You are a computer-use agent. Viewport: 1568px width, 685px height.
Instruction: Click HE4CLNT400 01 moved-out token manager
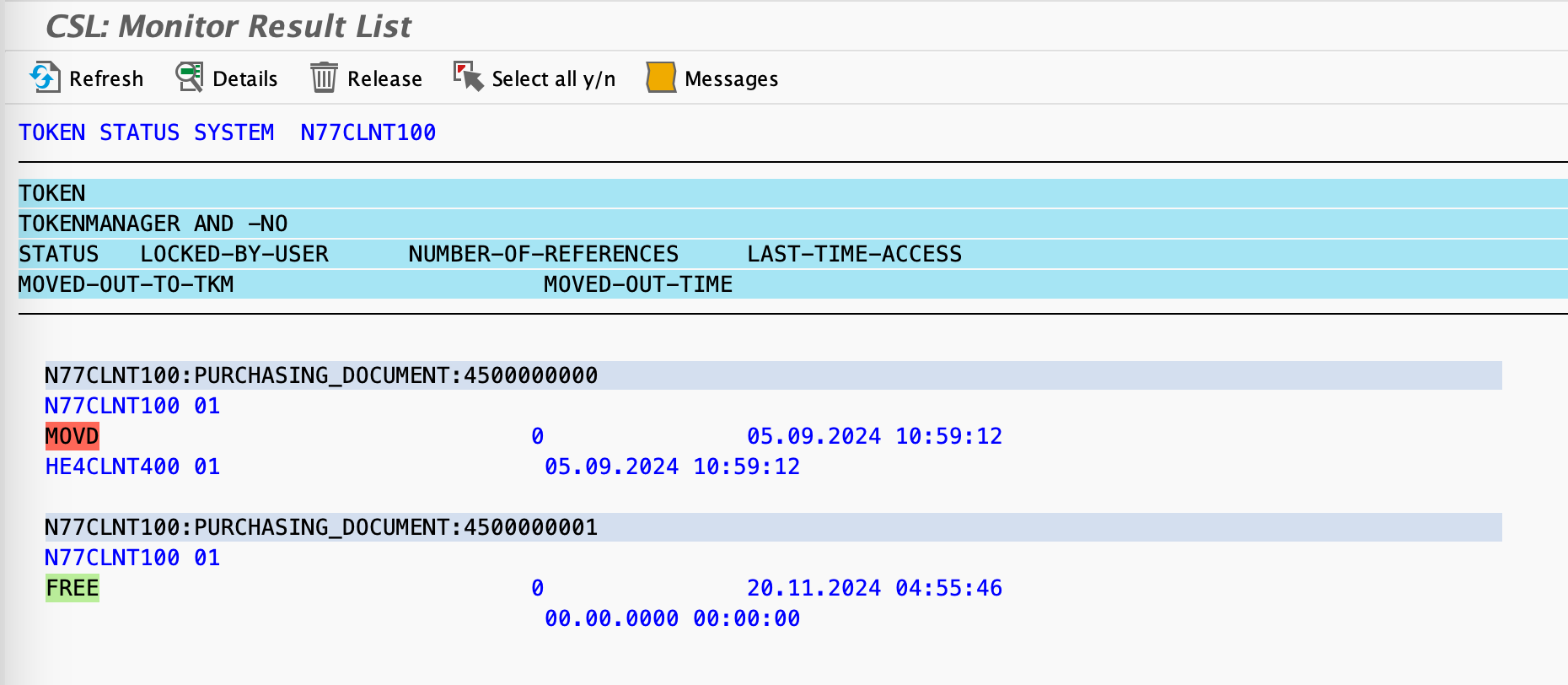[x=132, y=467]
